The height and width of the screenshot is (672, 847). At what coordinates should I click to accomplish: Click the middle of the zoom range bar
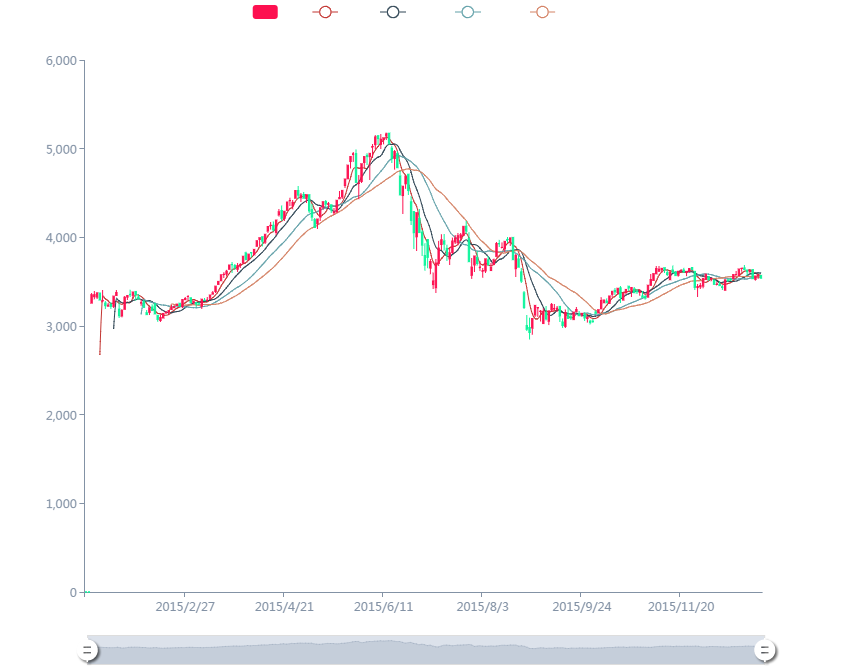[425, 650]
